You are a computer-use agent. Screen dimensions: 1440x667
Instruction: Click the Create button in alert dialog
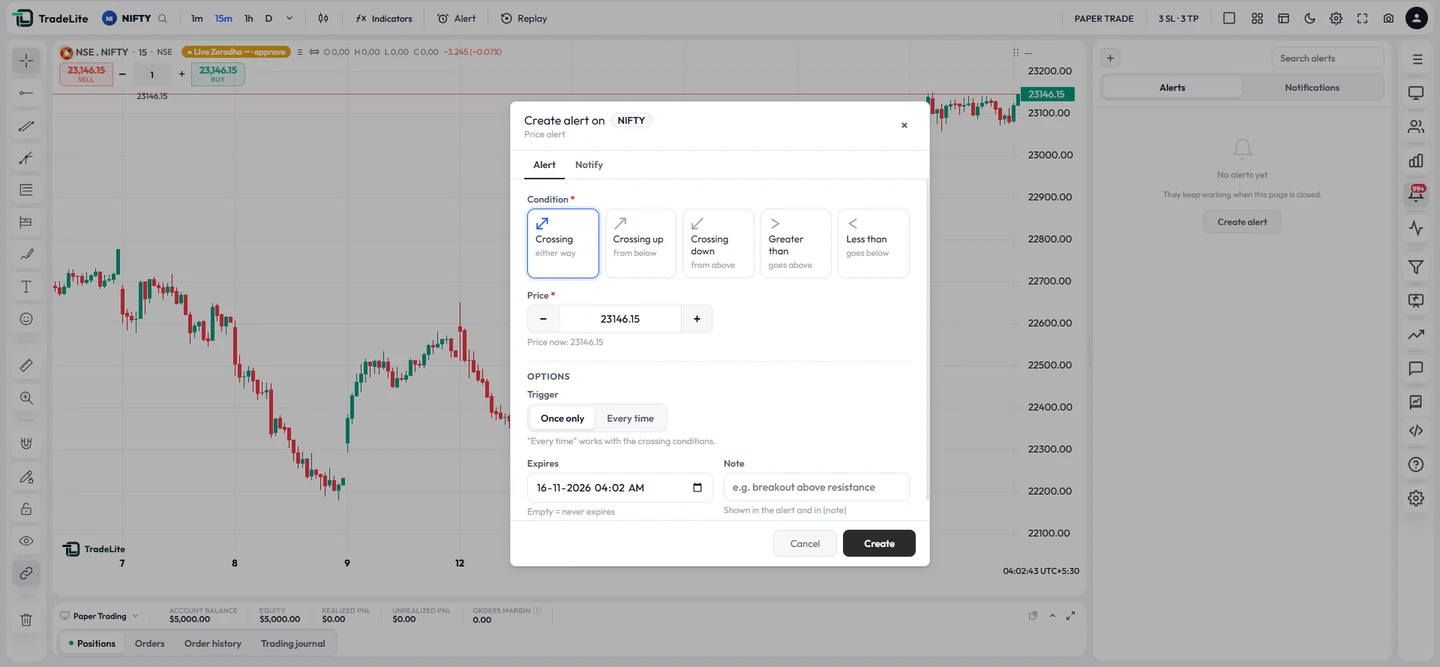coord(879,544)
